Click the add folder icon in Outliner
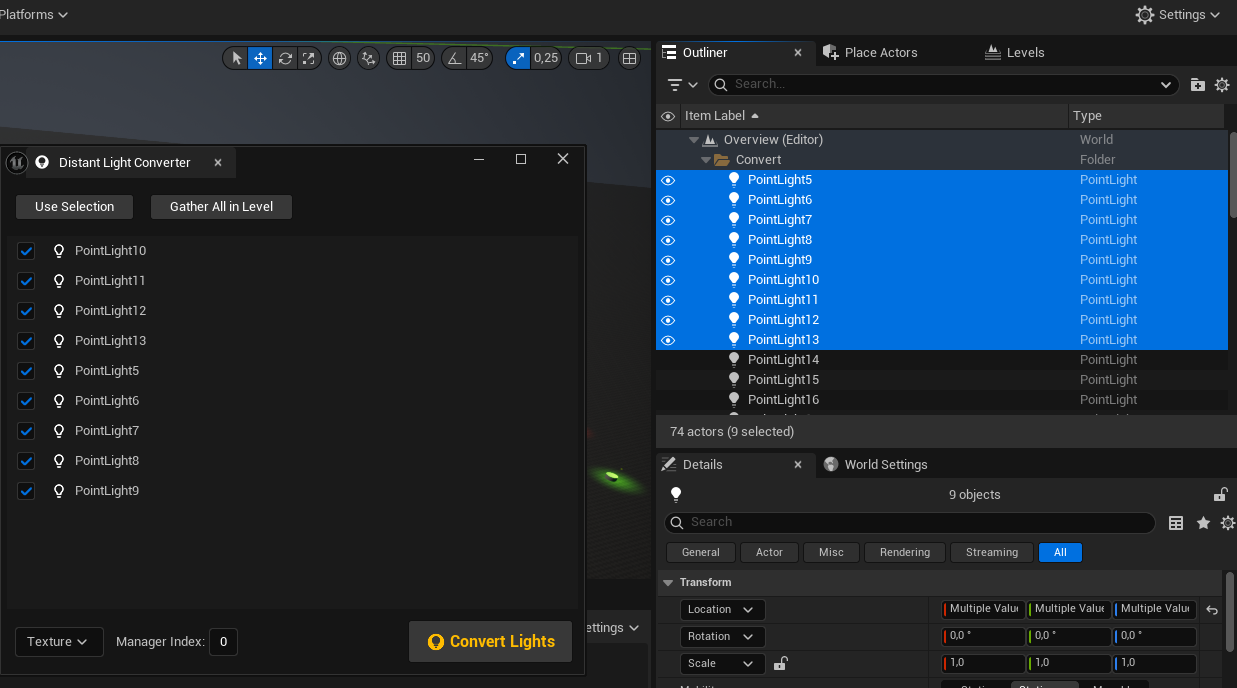Image resolution: width=1237 pixels, height=688 pixels. [x=1198, y=85]
